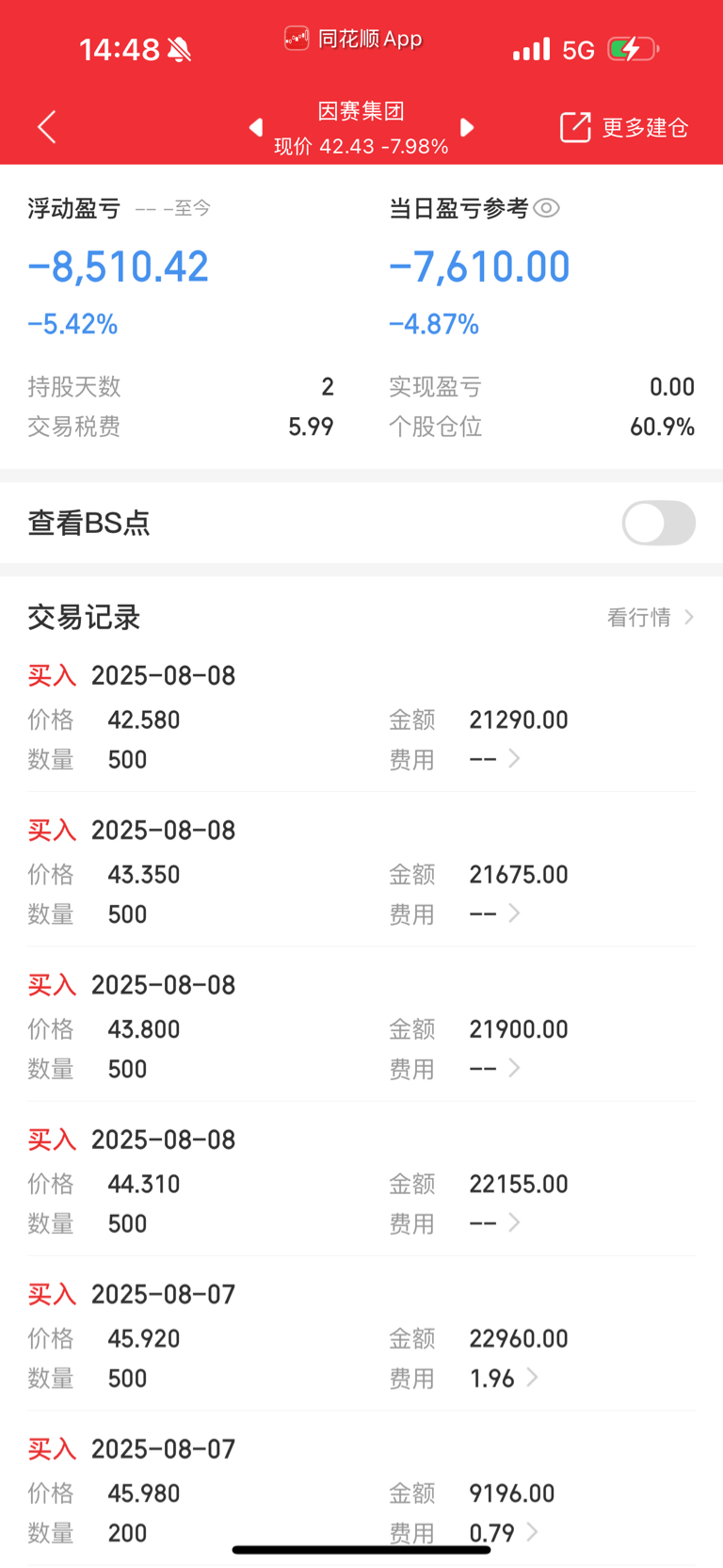Tap the 同花顺 App icon in status bar

(x=297, y=39)
